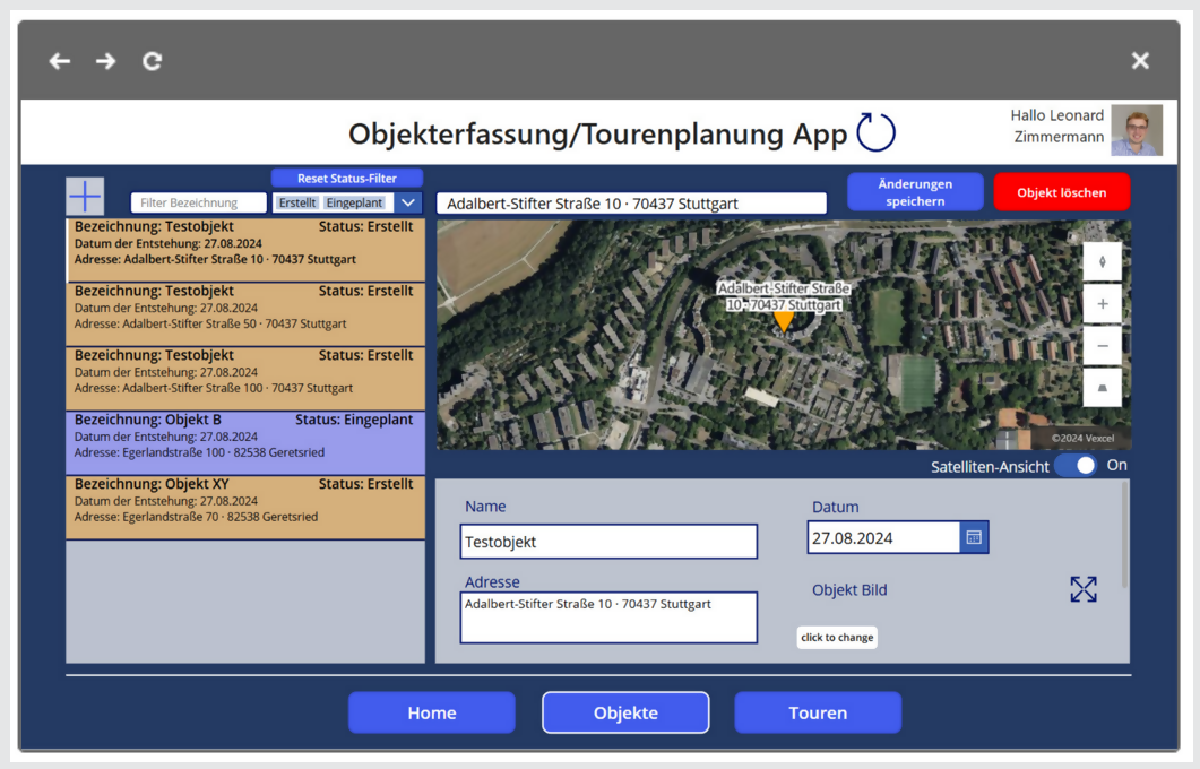Click the orange map pin marker
The width and height of the screenshot is (1200, 769).
(784, 321)
